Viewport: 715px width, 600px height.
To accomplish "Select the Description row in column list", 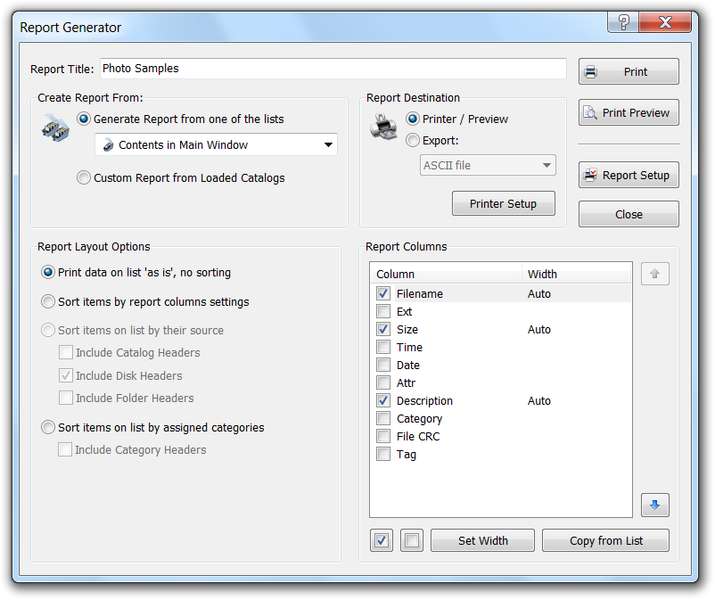I will click(425, 401).
